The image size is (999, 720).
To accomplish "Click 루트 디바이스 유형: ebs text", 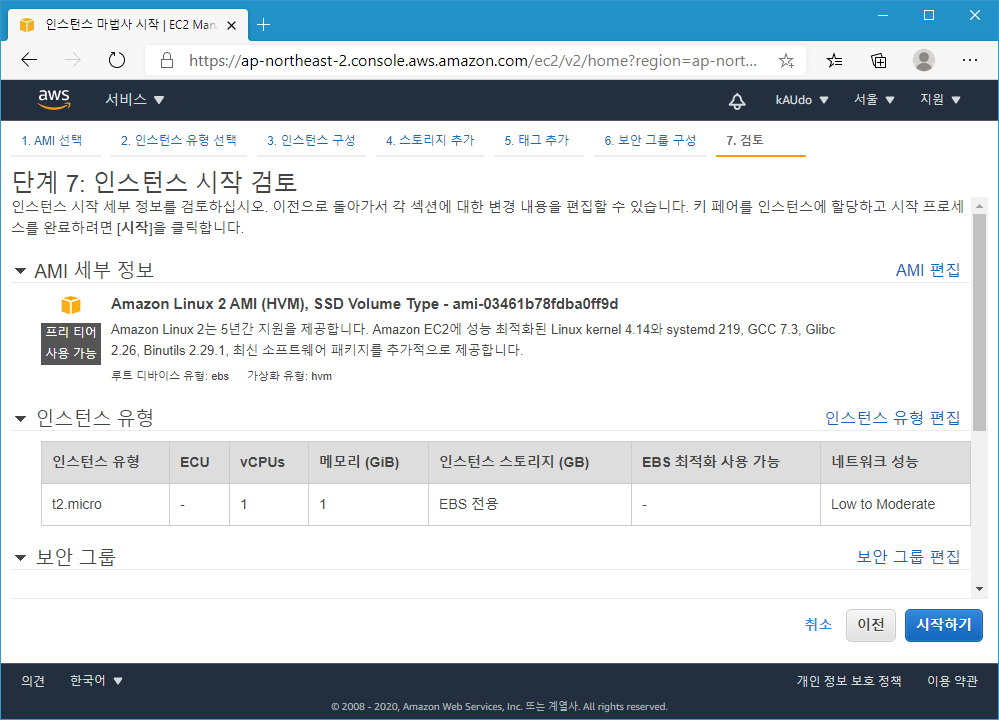I will [x=170, y=376].
